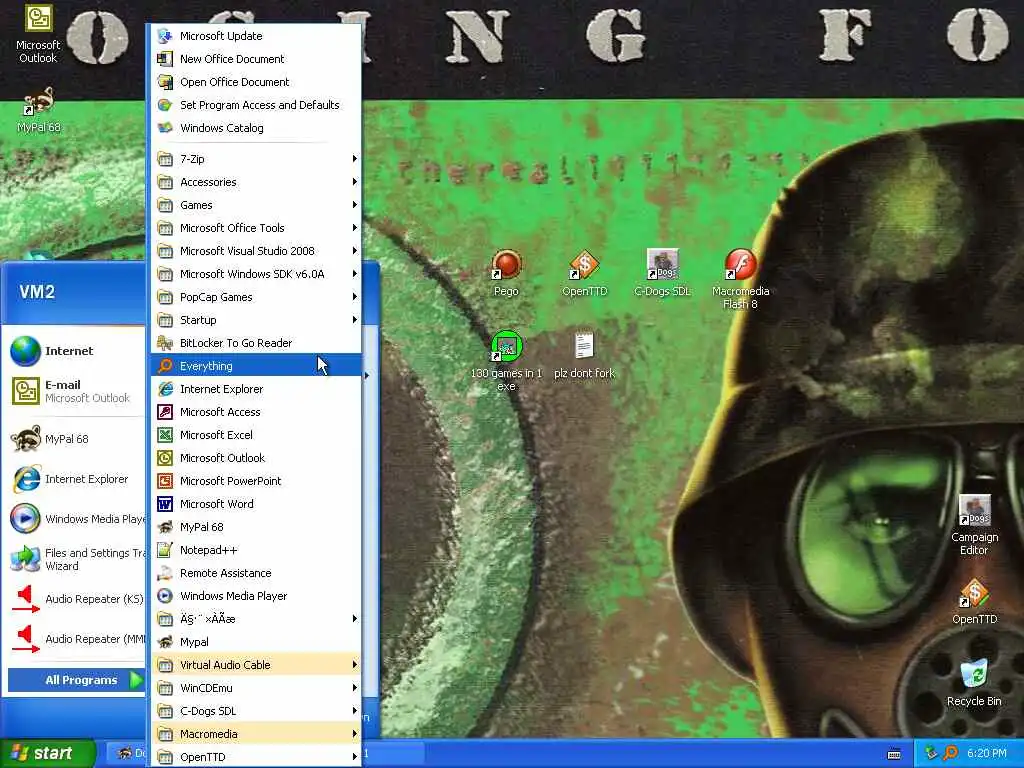Expand PopCap Games folder
The height and width of the screenshot is (768, 1024).
click(256, 297)
